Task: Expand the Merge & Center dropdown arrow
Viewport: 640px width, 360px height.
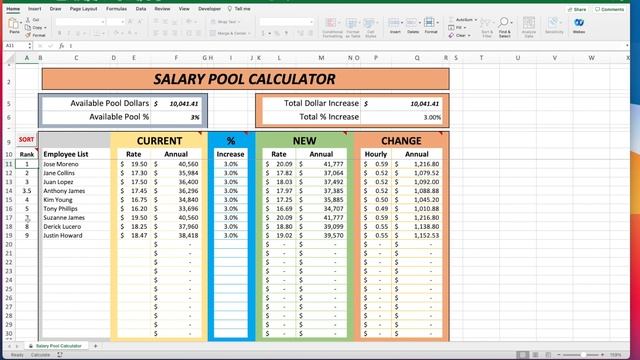Action: pos(249,33)
